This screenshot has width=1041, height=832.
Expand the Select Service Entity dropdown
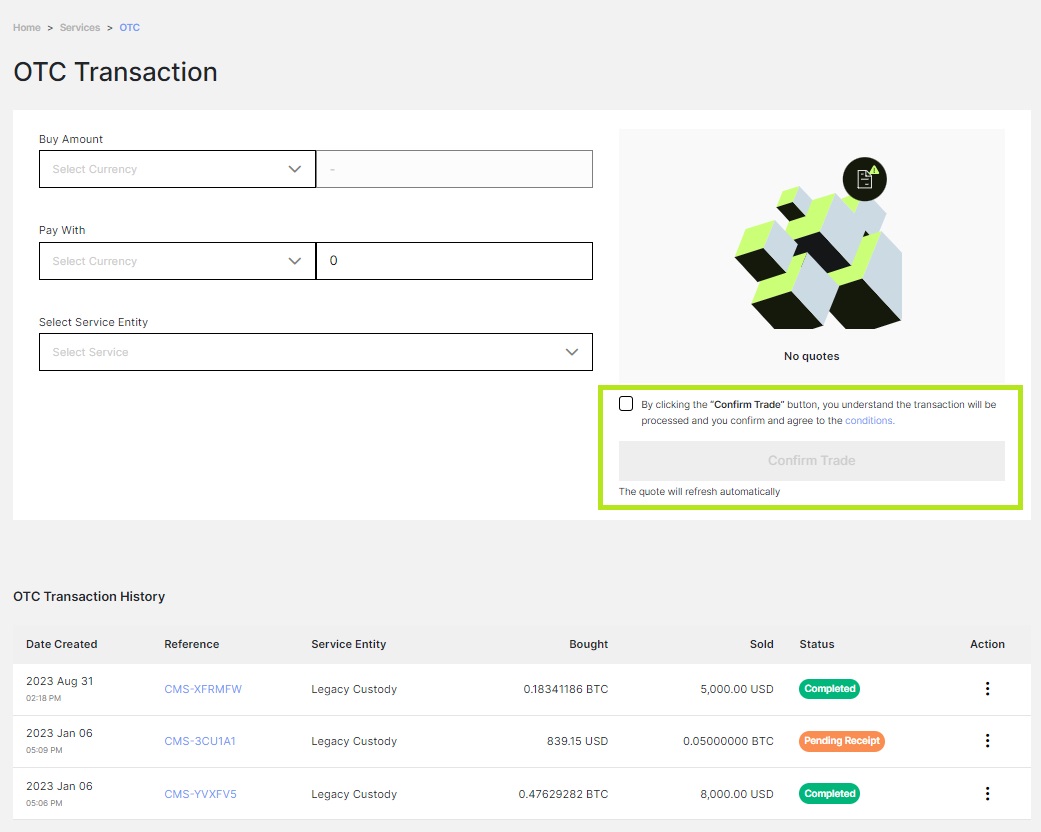coord(315,352)
